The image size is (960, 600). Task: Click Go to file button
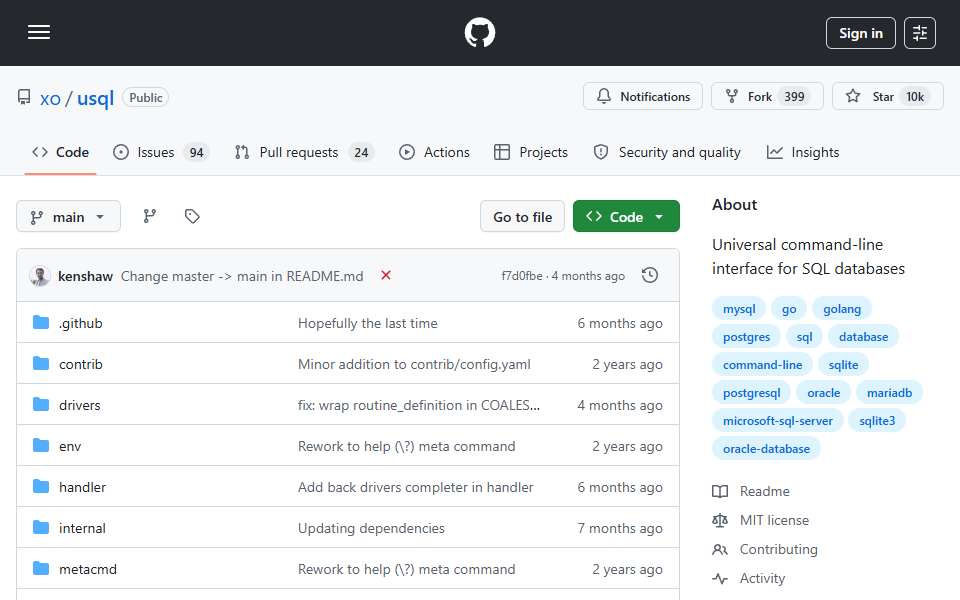(x=522, y=217)
